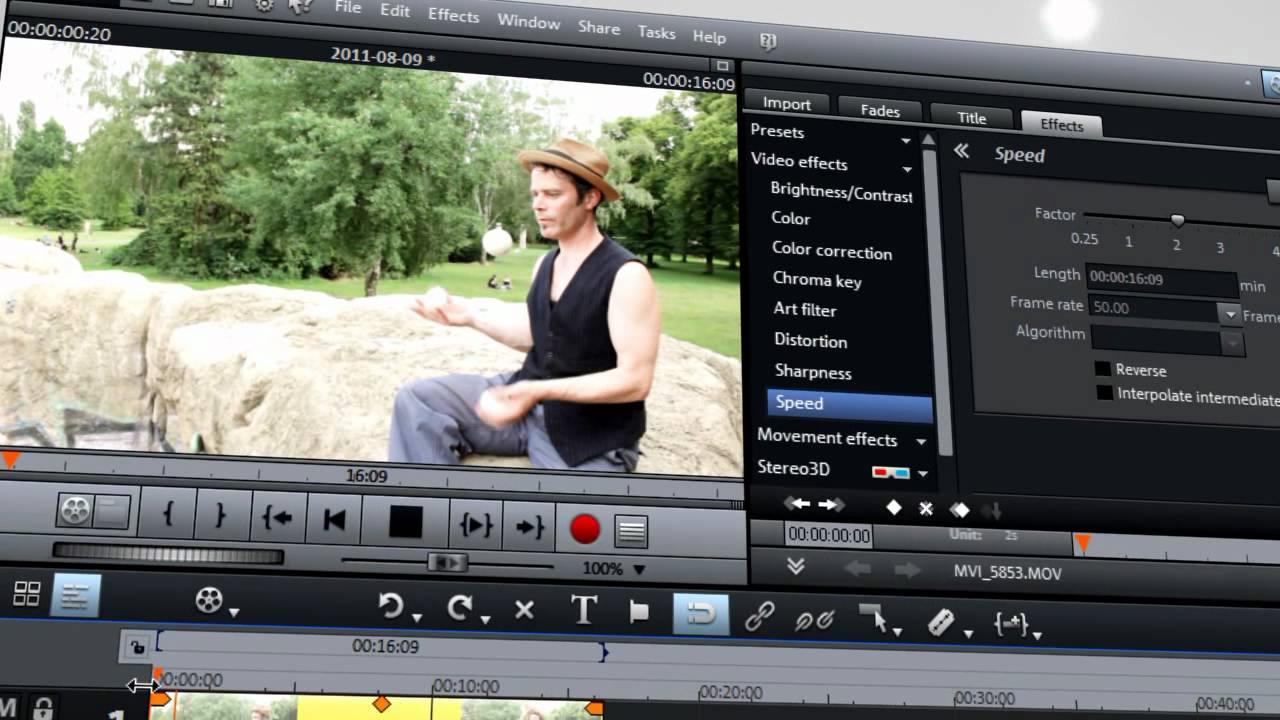
Task: Switch to the Title tab
Action: click(x=971, y=117)
